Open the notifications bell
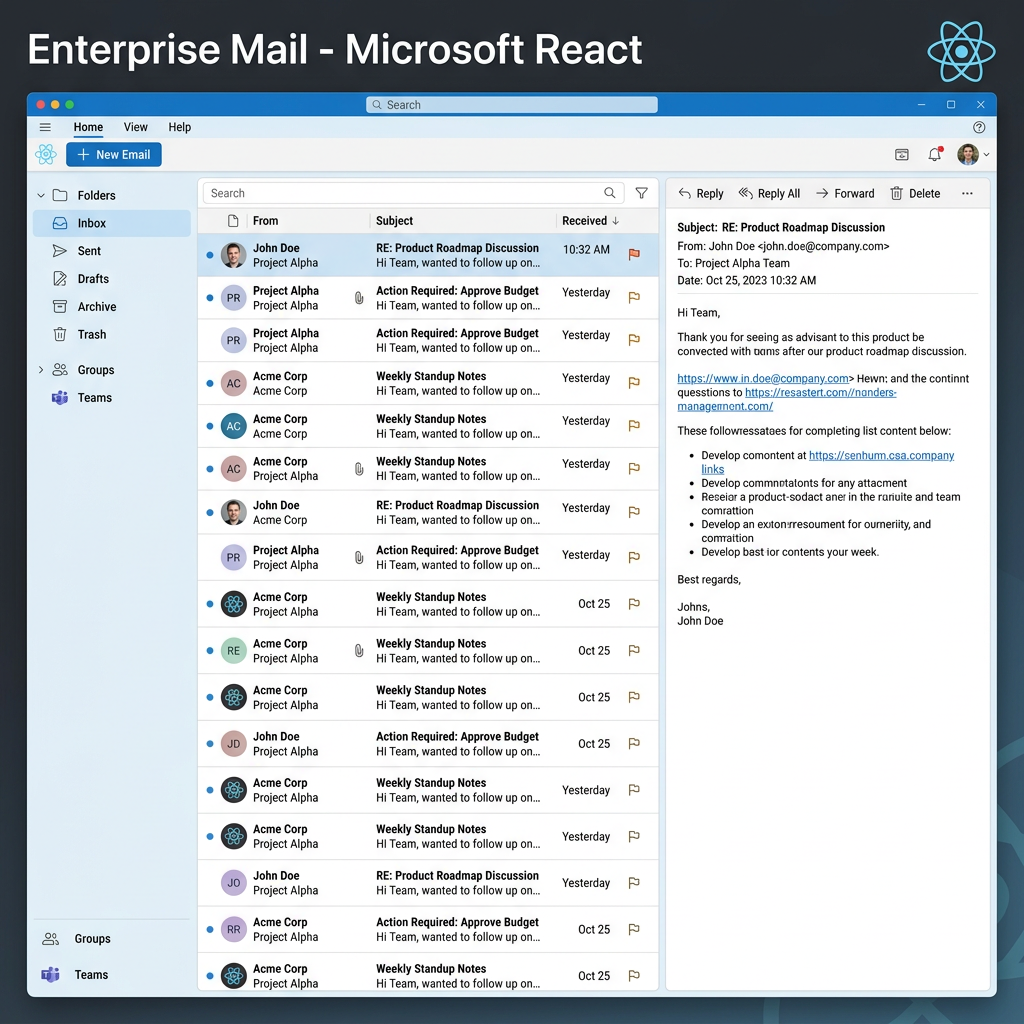The image size is (1024, 1024). click(x=935, y=154)
